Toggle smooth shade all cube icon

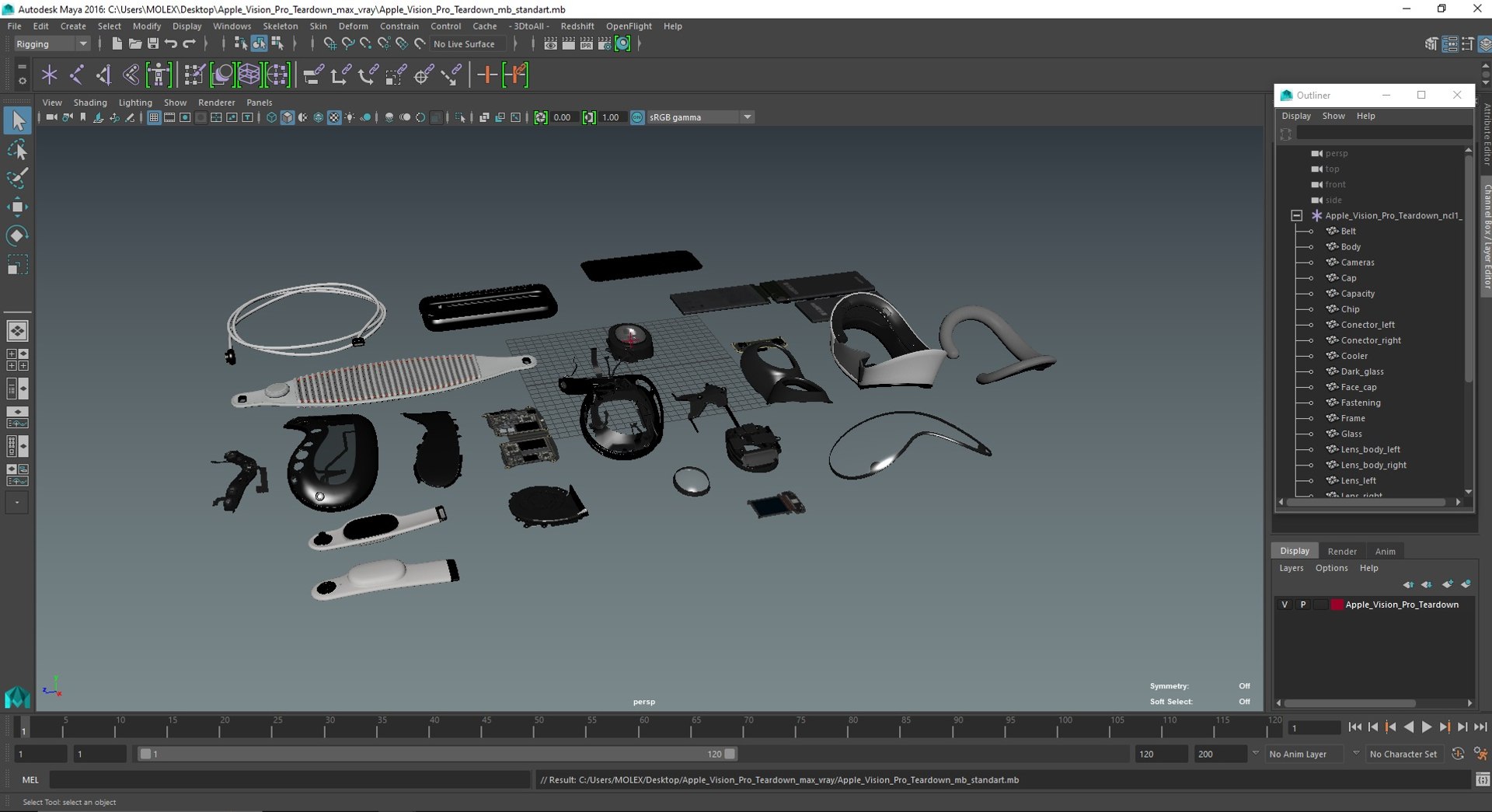[x=287, y=117]
